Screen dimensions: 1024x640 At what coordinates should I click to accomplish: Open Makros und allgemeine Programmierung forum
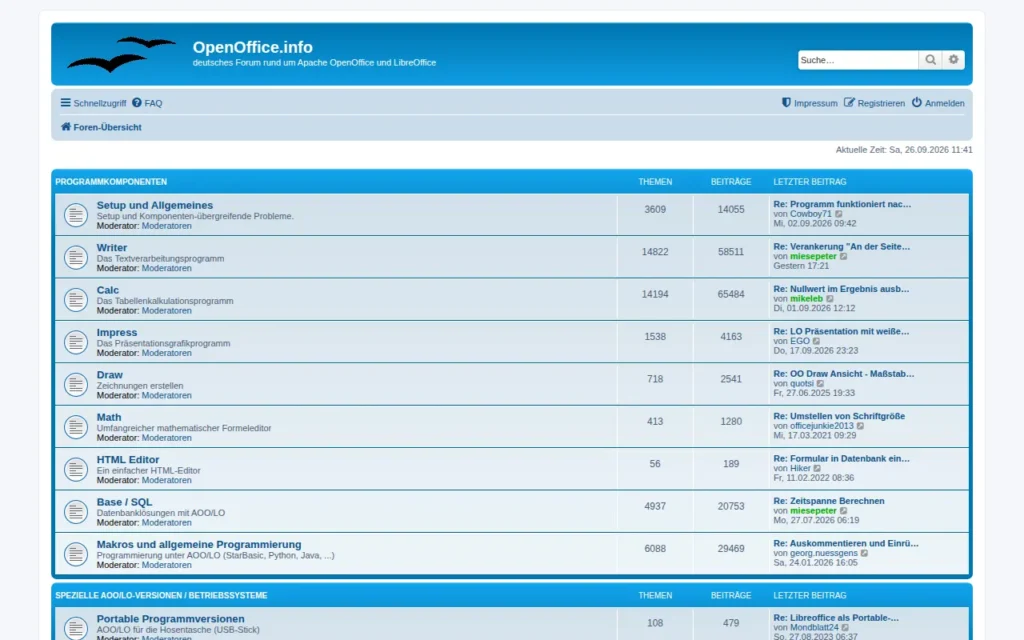(x=199, y=545)
